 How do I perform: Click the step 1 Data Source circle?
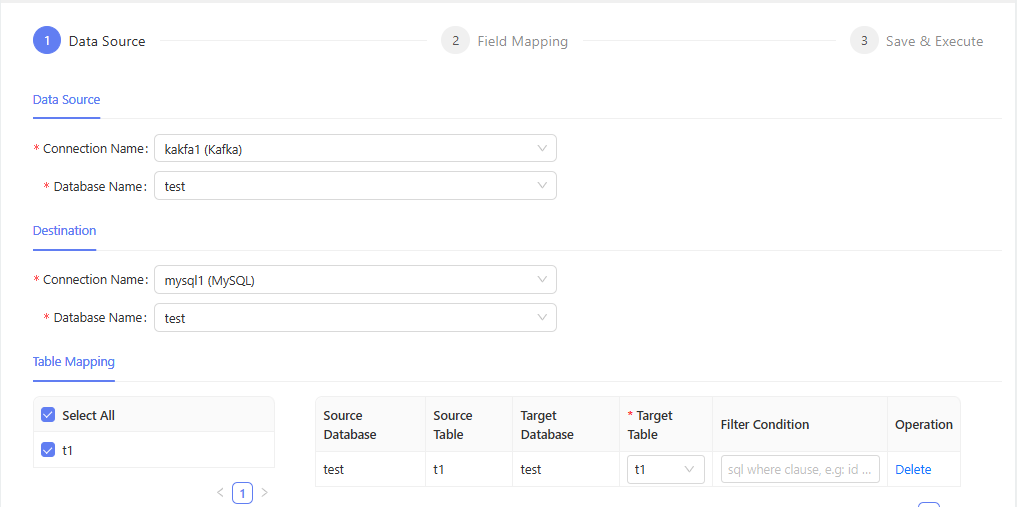tap(47, 41)
